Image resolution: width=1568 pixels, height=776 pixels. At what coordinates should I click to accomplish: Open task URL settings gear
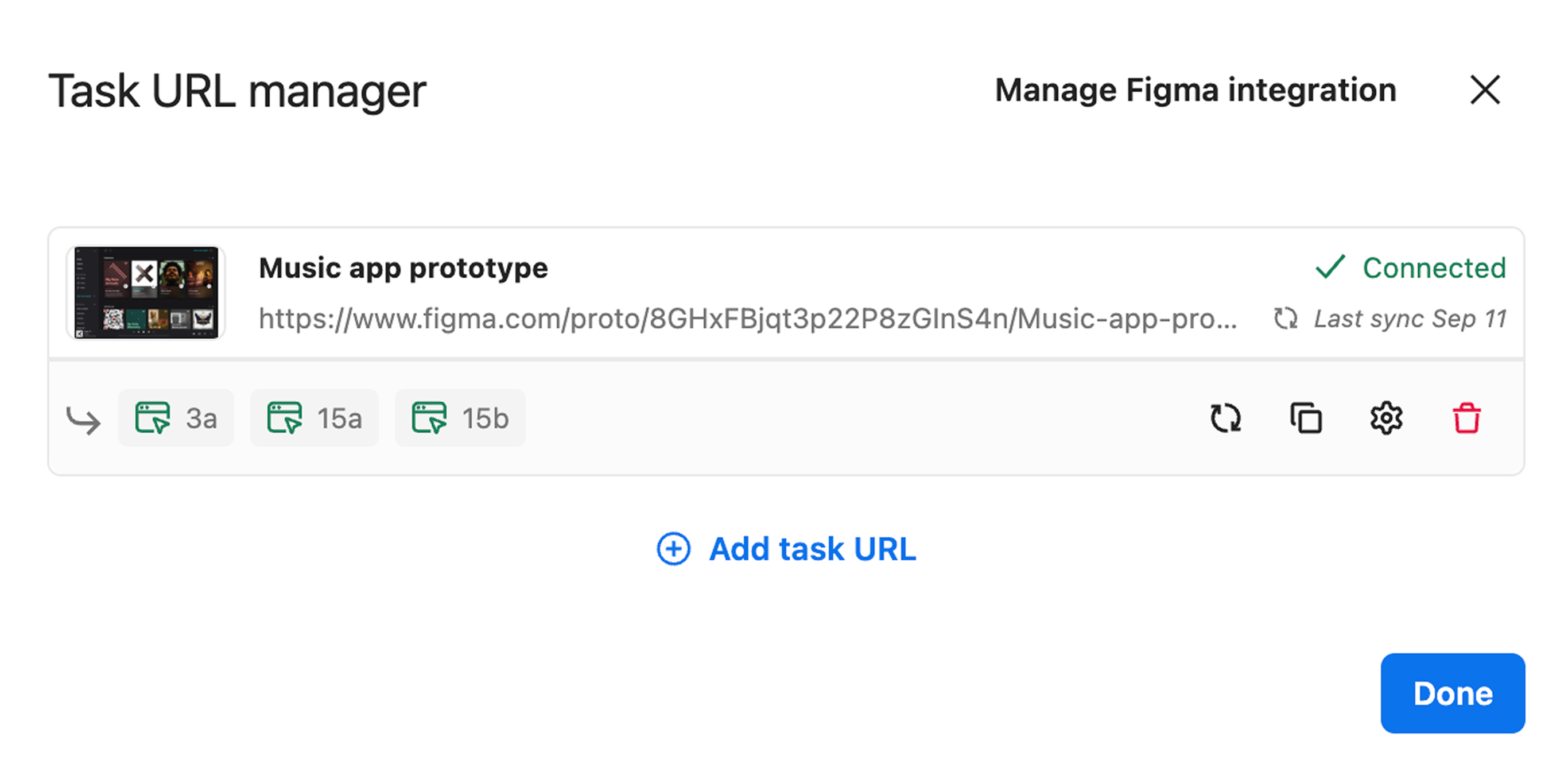[1386, 418]
